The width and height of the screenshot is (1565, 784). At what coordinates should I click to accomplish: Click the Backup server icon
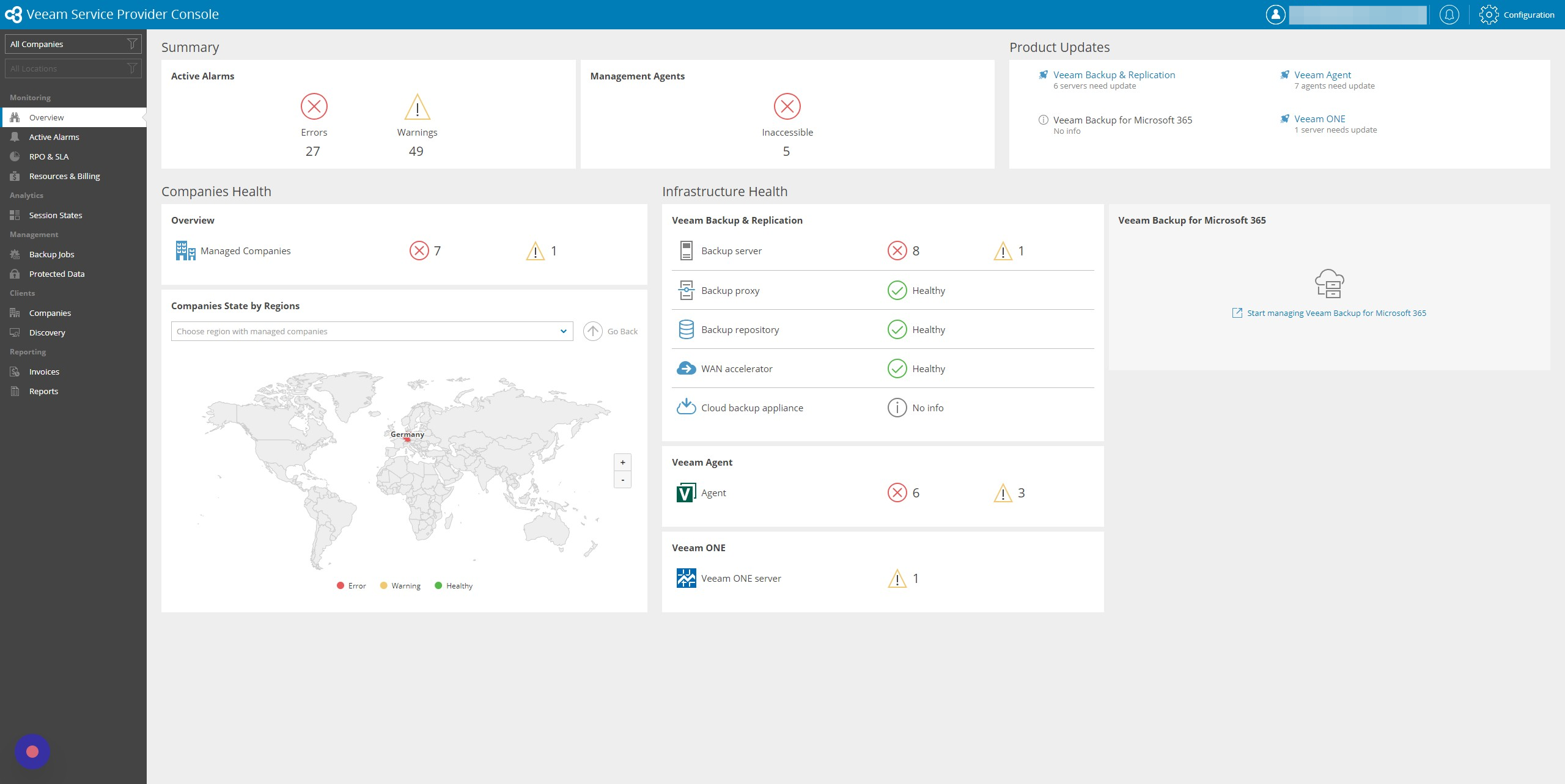pyautogui.click(x=686, y=251)
